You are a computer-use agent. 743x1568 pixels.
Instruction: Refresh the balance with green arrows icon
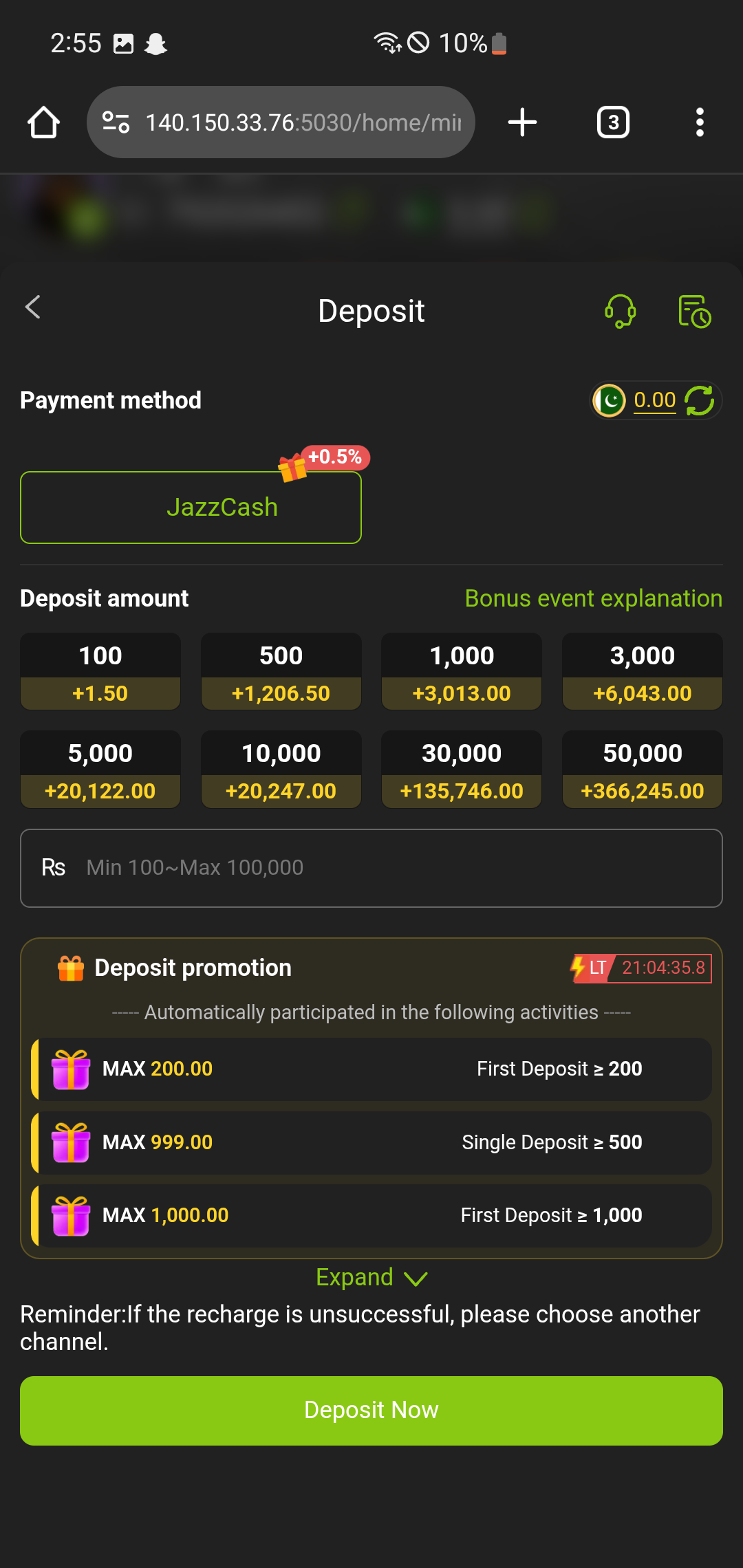tap(700, 400)
